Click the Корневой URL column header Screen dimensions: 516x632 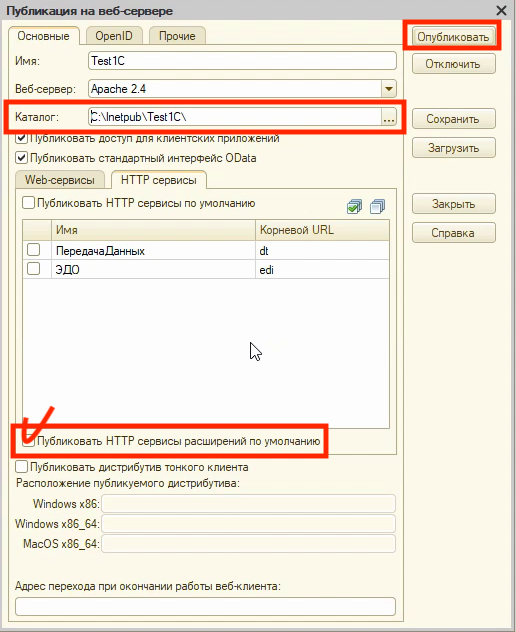click(322, 230)
